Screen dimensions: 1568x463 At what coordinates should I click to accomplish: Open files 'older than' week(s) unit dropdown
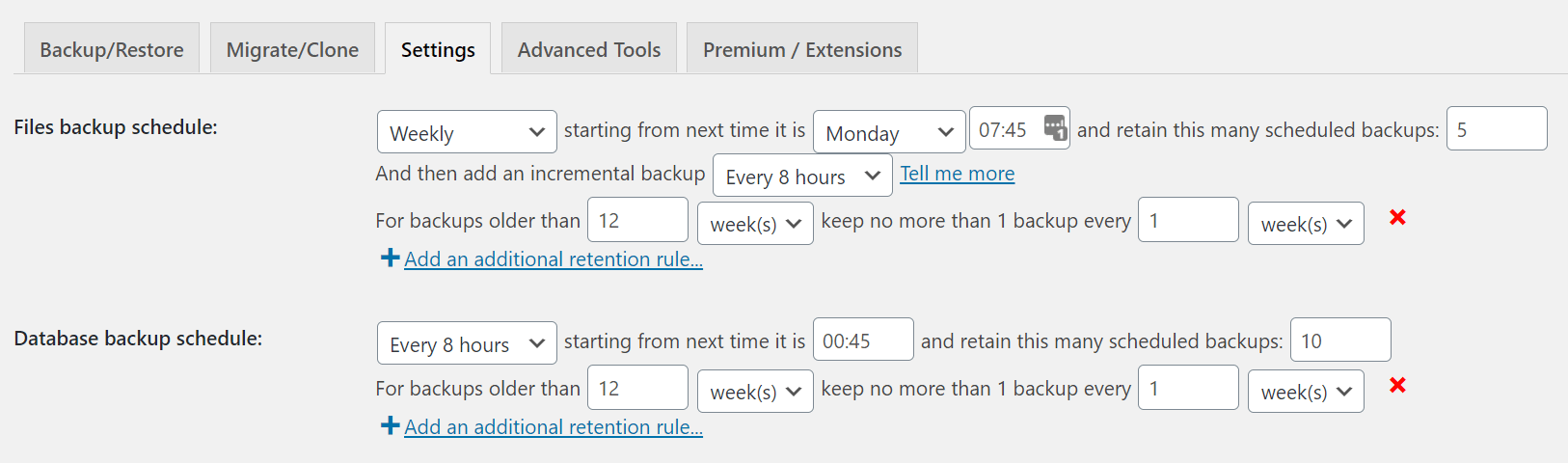pyautogui.click(x=755, y=223)
